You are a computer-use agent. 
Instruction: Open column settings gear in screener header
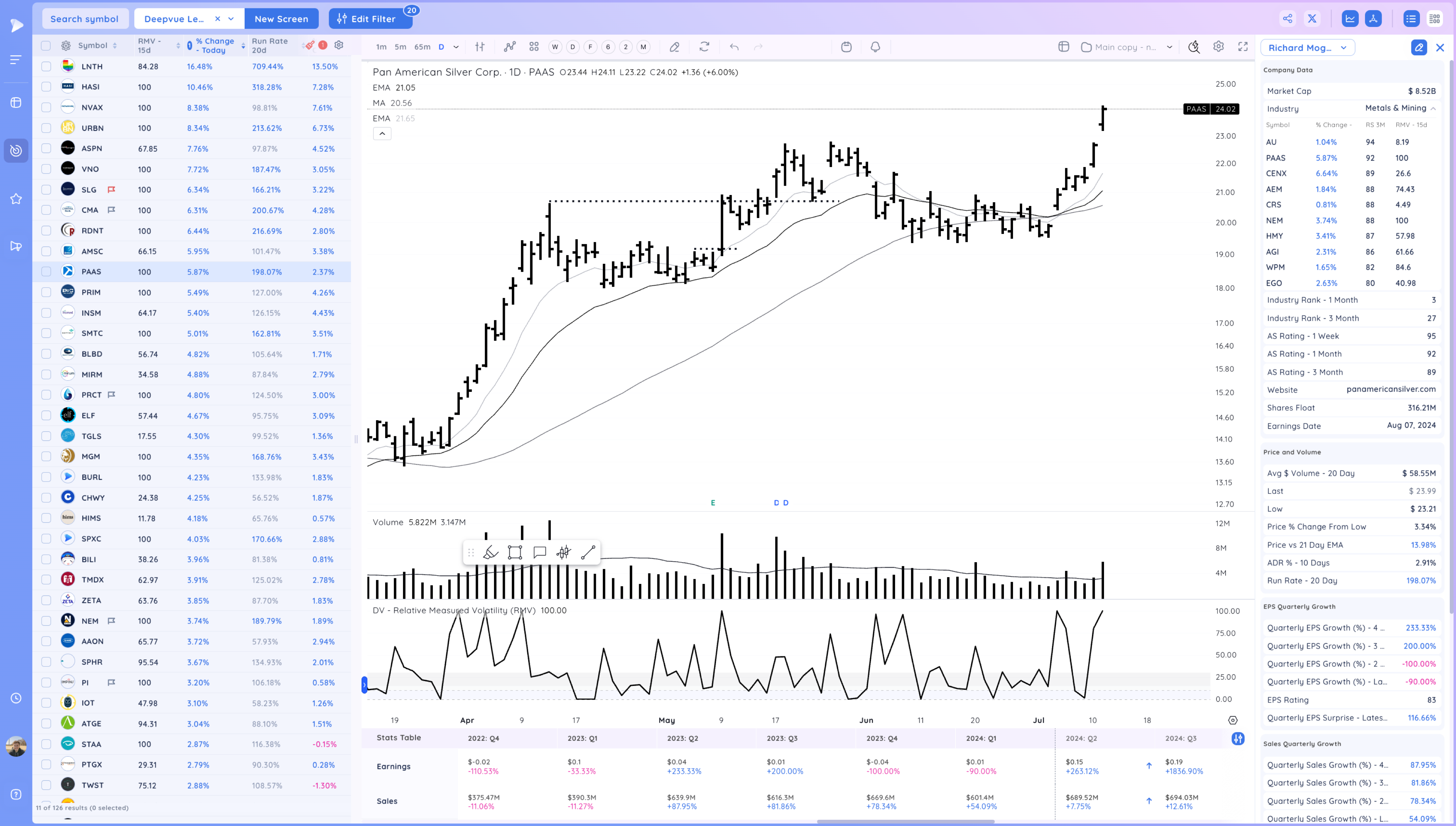339,45
